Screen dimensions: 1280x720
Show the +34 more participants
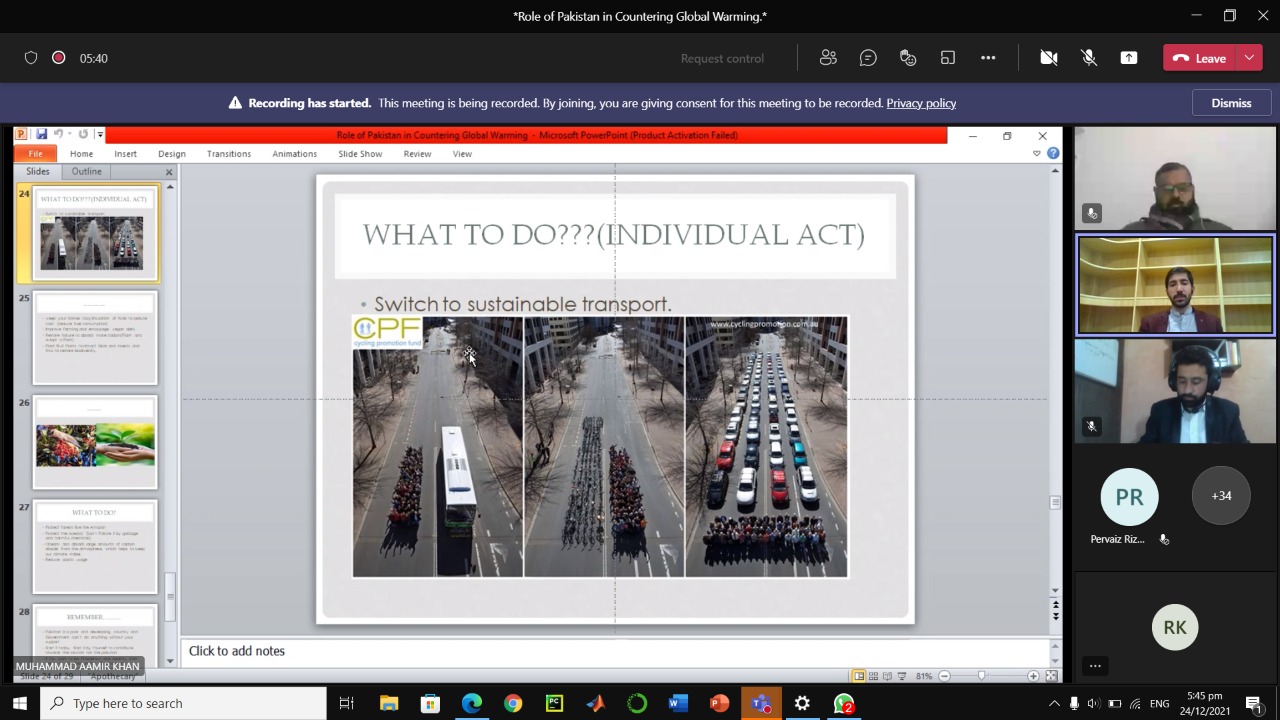point(1221,496)
